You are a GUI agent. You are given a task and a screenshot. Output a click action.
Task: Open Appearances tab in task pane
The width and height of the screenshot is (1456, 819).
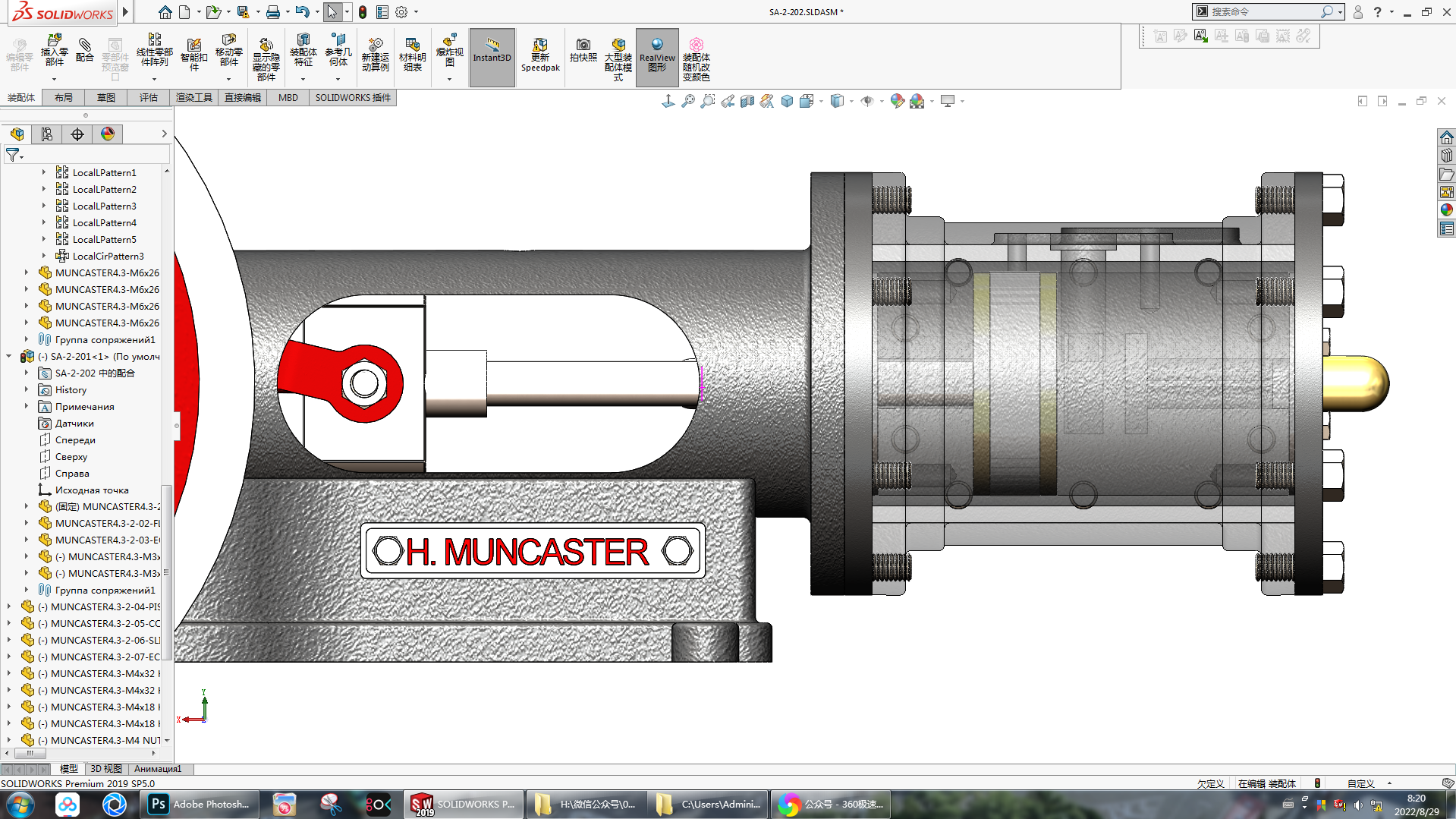(x=1447, y=210)
